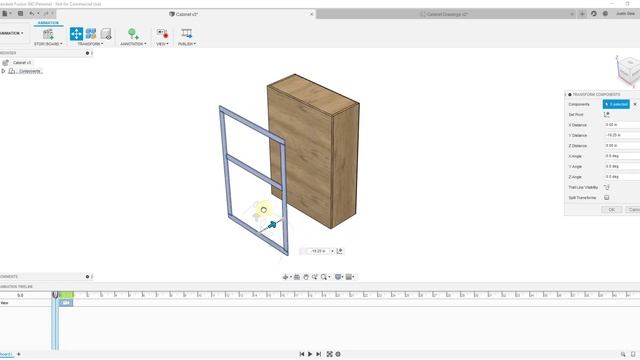Open the Grid and viewports layout icon

pyautogui.click(x=350, y=277)
